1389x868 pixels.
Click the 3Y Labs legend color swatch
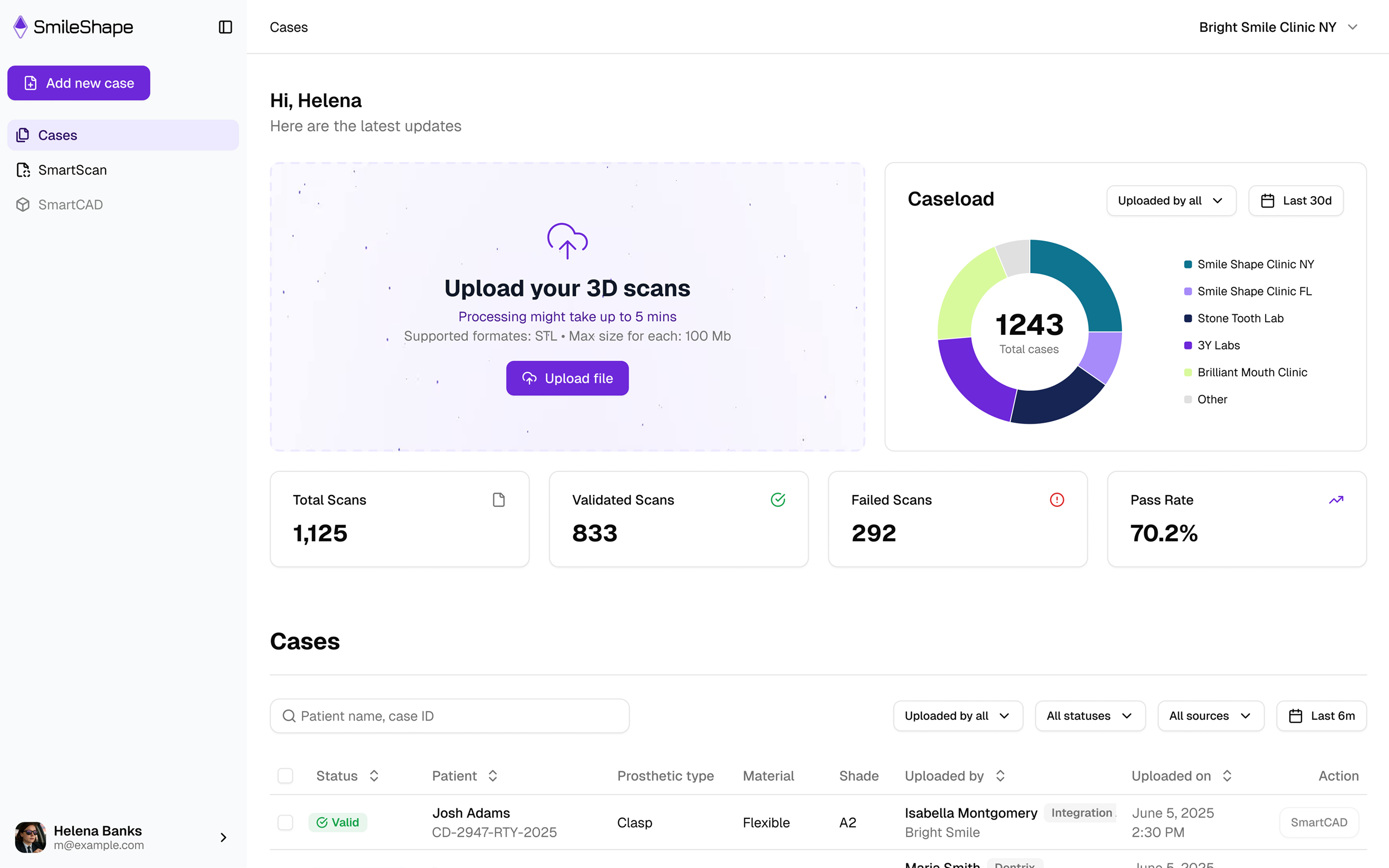(x=1188, y=345)
